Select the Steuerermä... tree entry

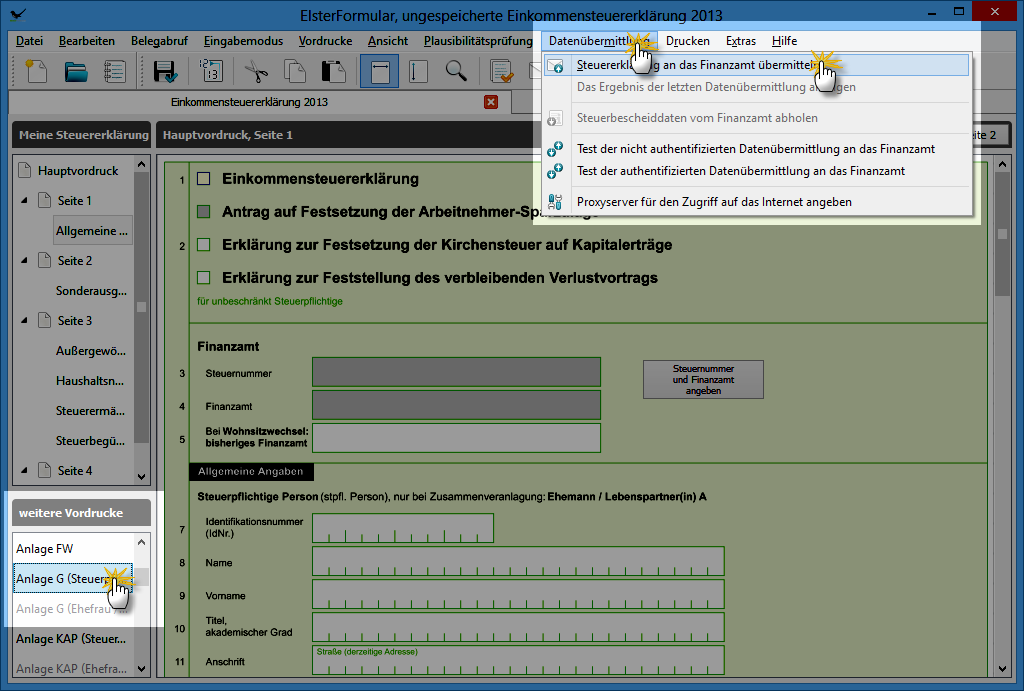90,411
